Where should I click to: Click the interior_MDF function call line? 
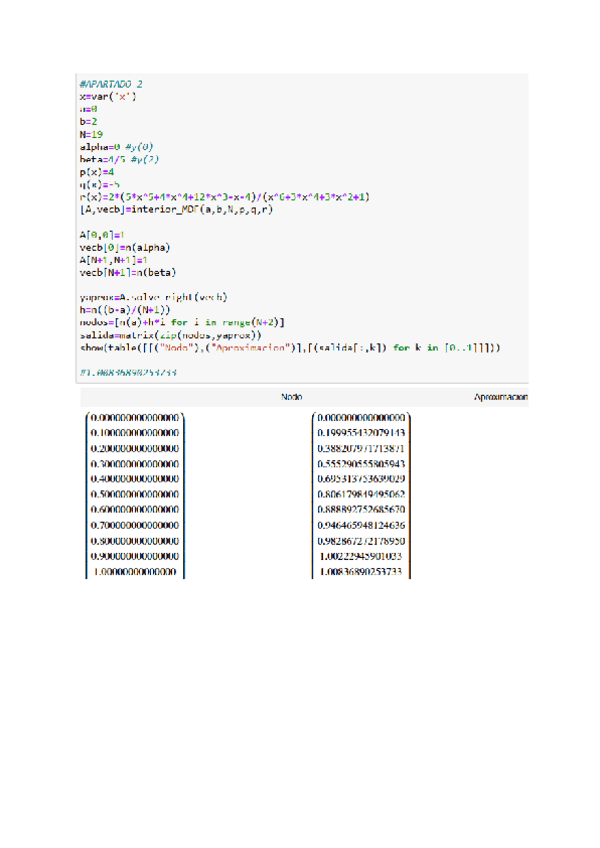(x=175, y=209)
